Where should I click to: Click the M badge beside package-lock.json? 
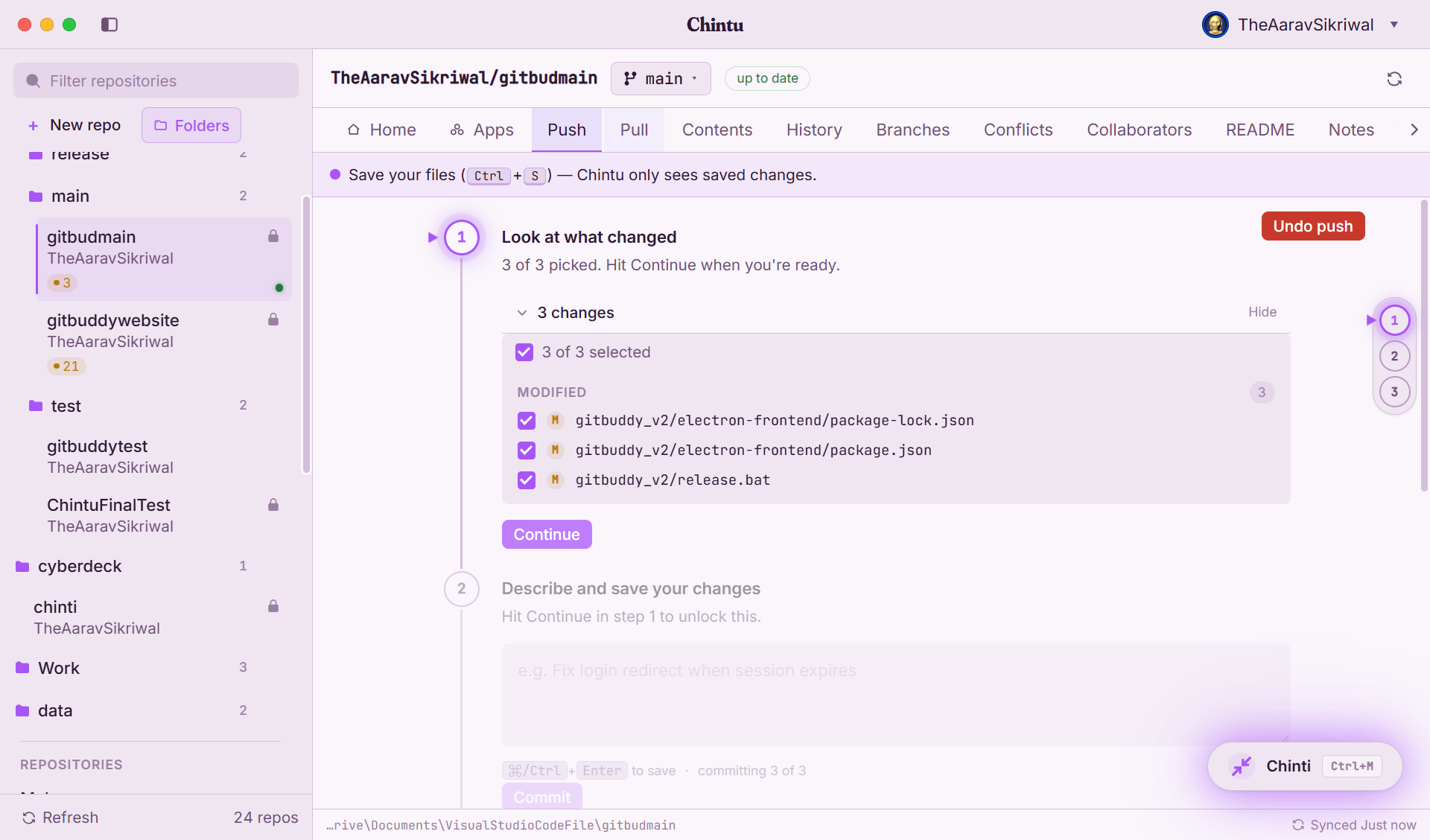click(x=555, y=421)
